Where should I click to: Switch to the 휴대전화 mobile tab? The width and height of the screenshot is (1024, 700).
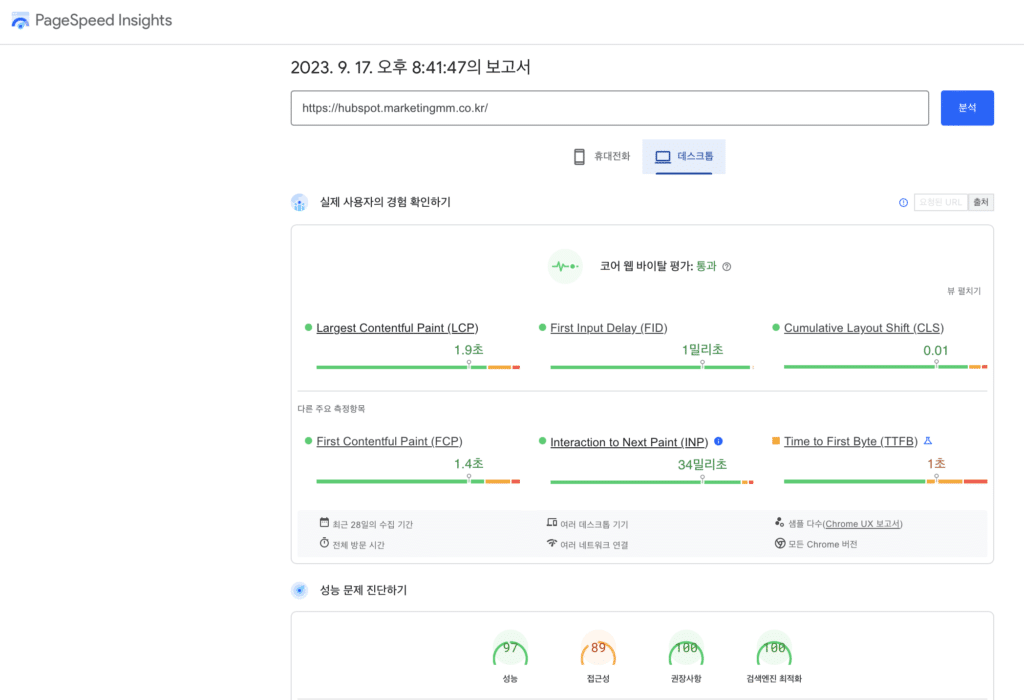(x=601, y=157)
